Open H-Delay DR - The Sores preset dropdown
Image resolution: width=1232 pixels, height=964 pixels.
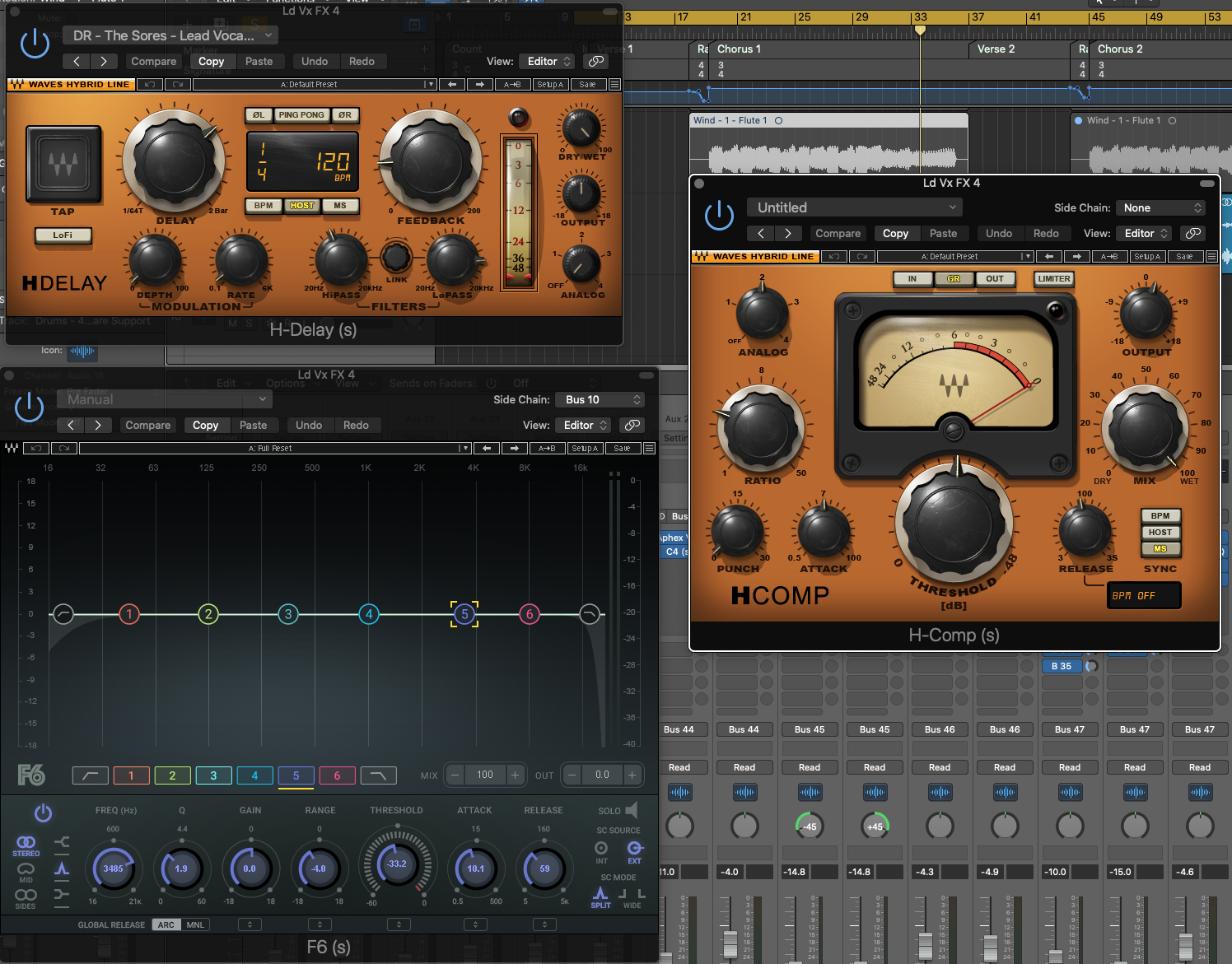point(170,35)
